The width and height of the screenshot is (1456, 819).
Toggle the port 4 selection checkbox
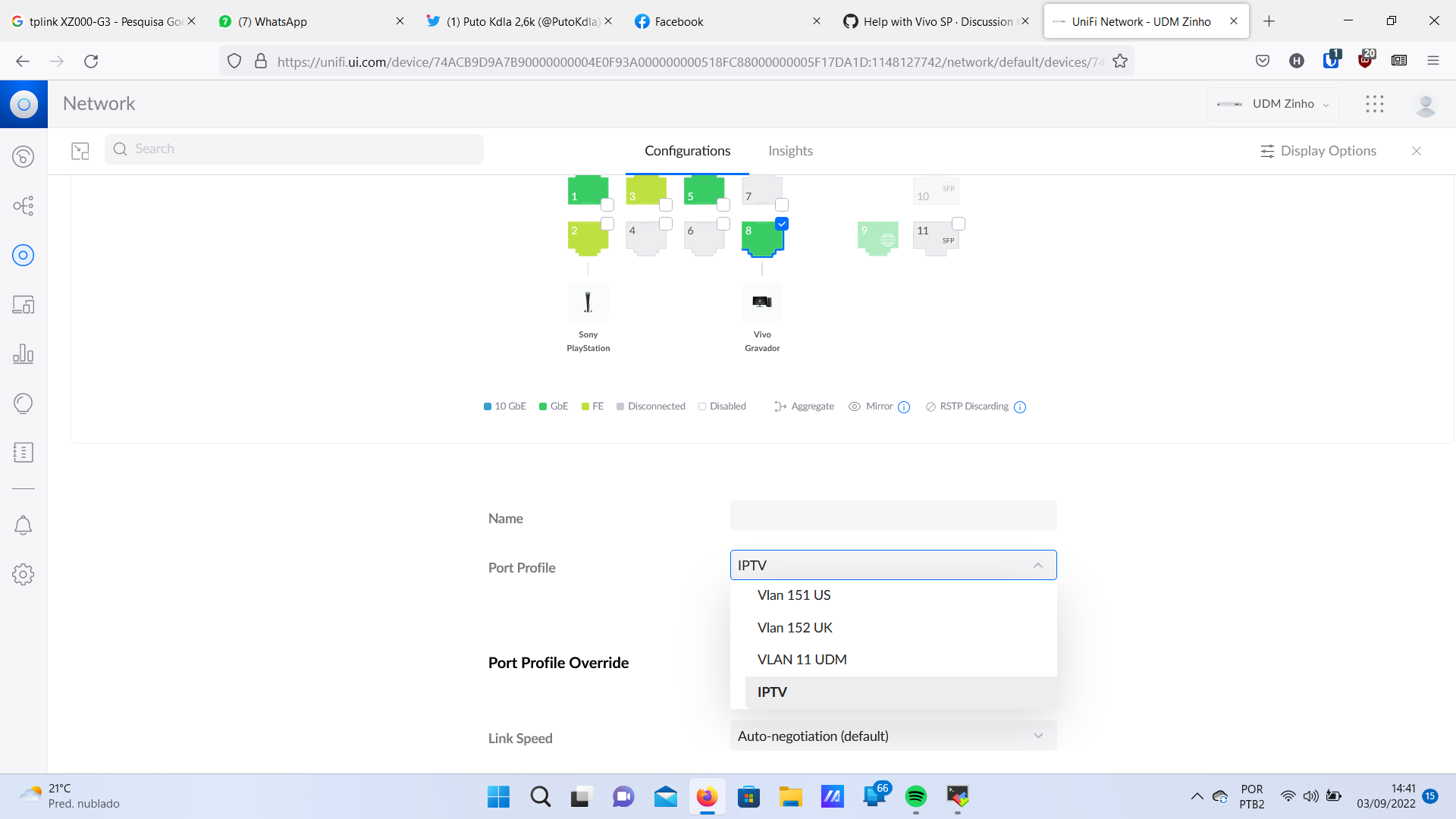tap(666, 224)
